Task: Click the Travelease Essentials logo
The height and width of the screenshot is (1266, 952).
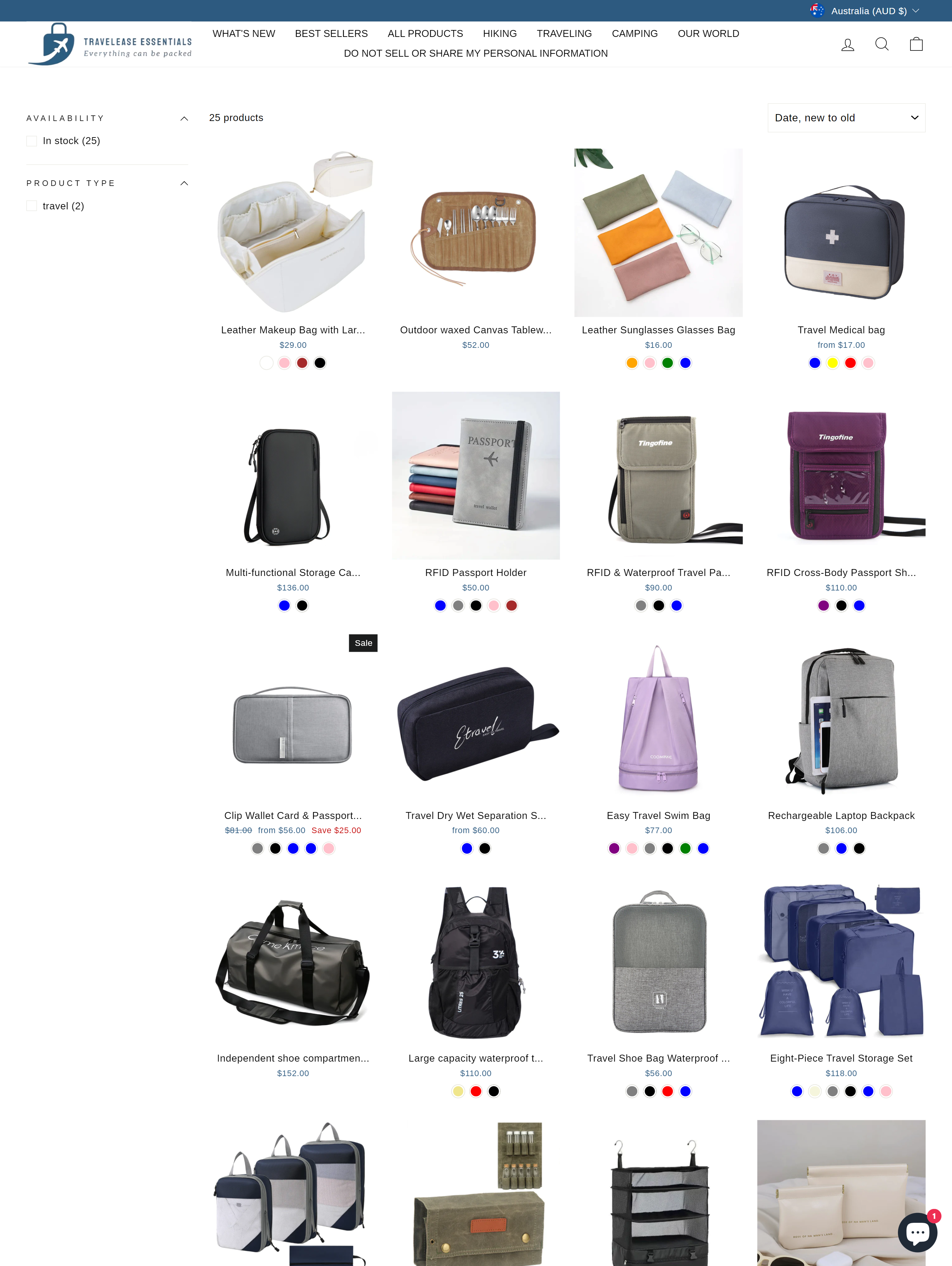Action: (110, 44)
